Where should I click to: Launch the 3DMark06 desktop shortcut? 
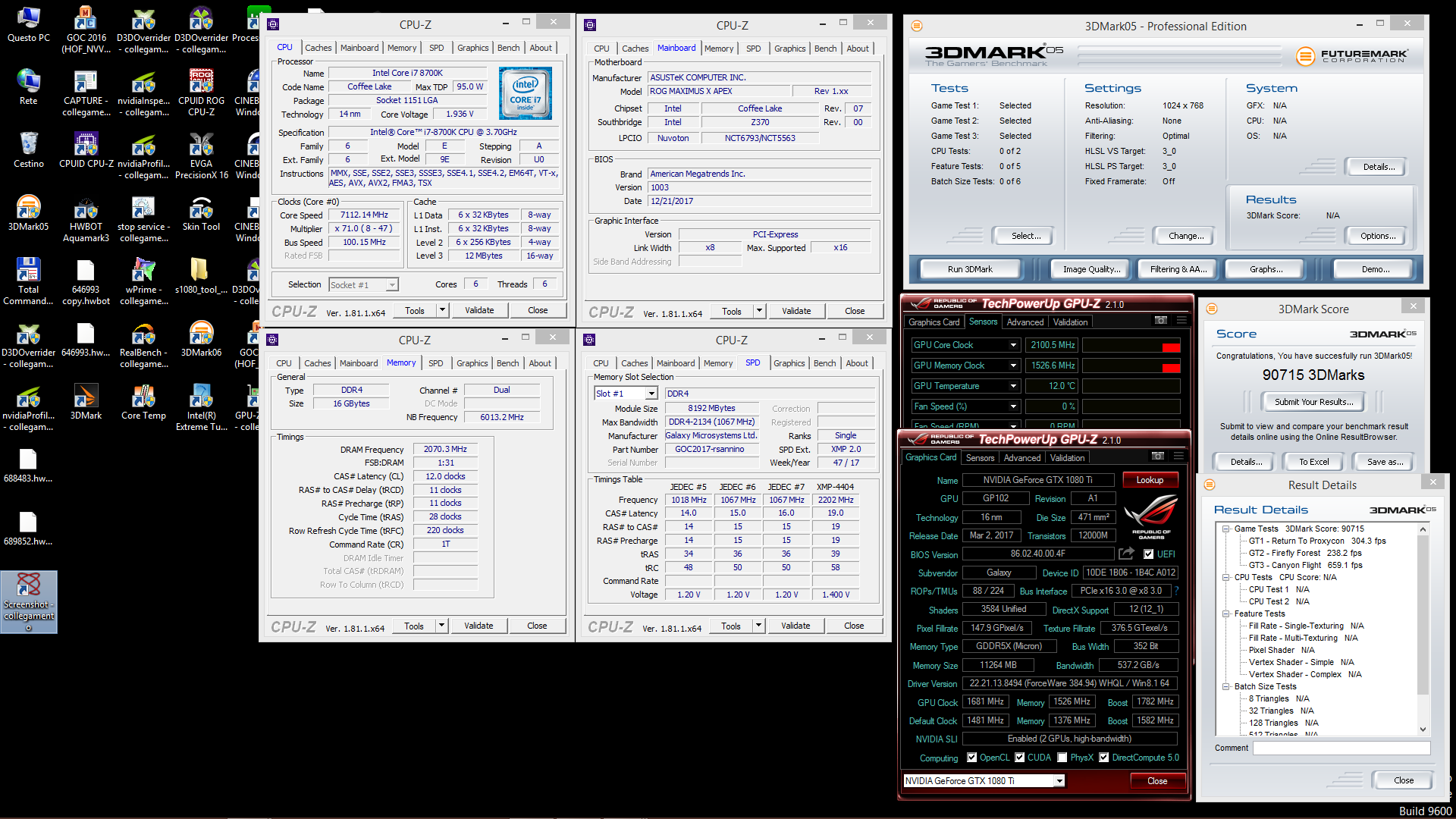pyautogui.click(x=201, y=339)
